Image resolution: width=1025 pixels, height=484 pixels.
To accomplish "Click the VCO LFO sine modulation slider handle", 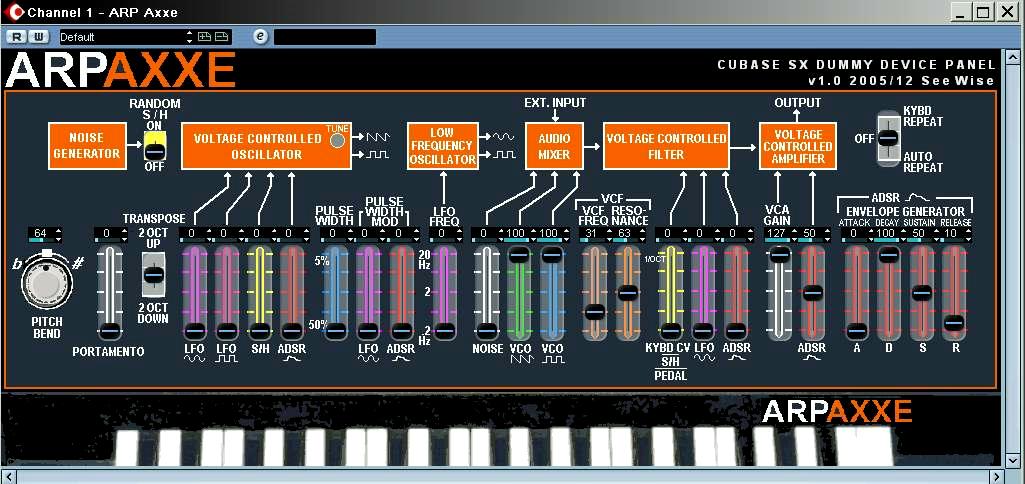I will tap(195, 331).
